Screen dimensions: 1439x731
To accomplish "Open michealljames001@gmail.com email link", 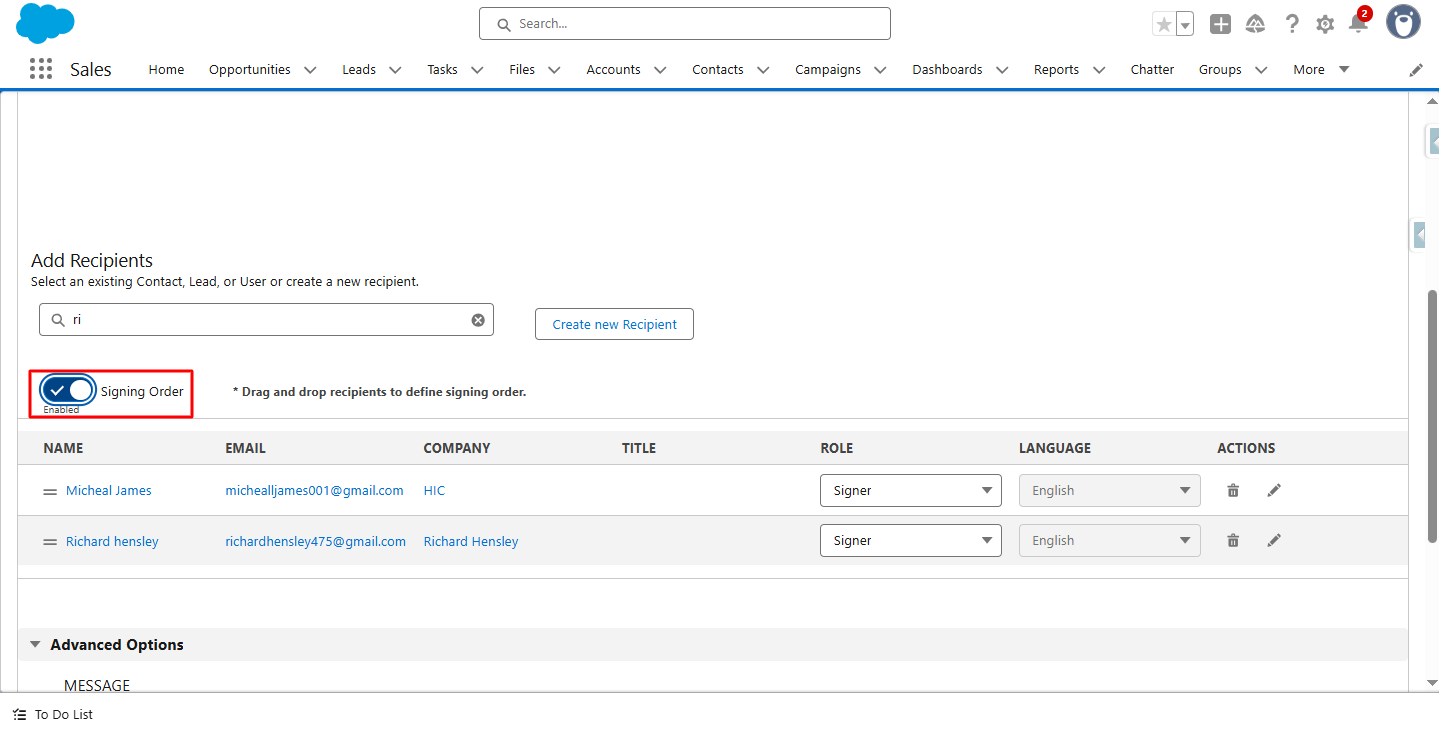I will (x=314, y=490).
